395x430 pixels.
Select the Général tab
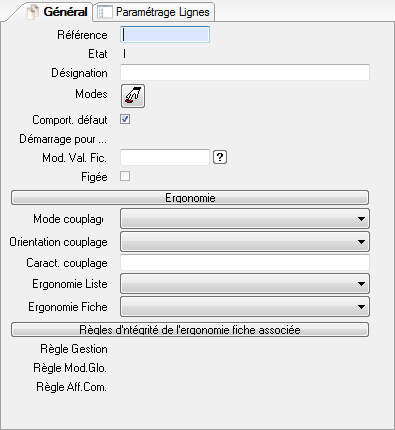[58, 12]
